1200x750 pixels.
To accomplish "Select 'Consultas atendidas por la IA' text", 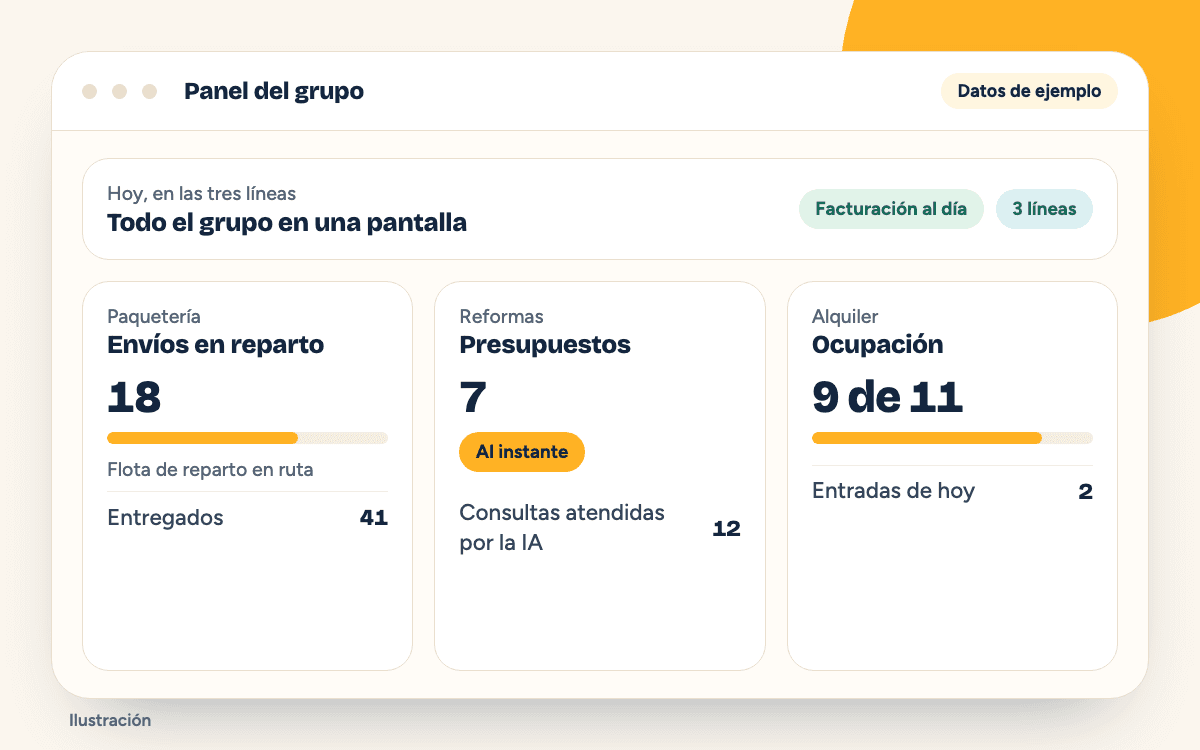I will click(x=562, y=528).
